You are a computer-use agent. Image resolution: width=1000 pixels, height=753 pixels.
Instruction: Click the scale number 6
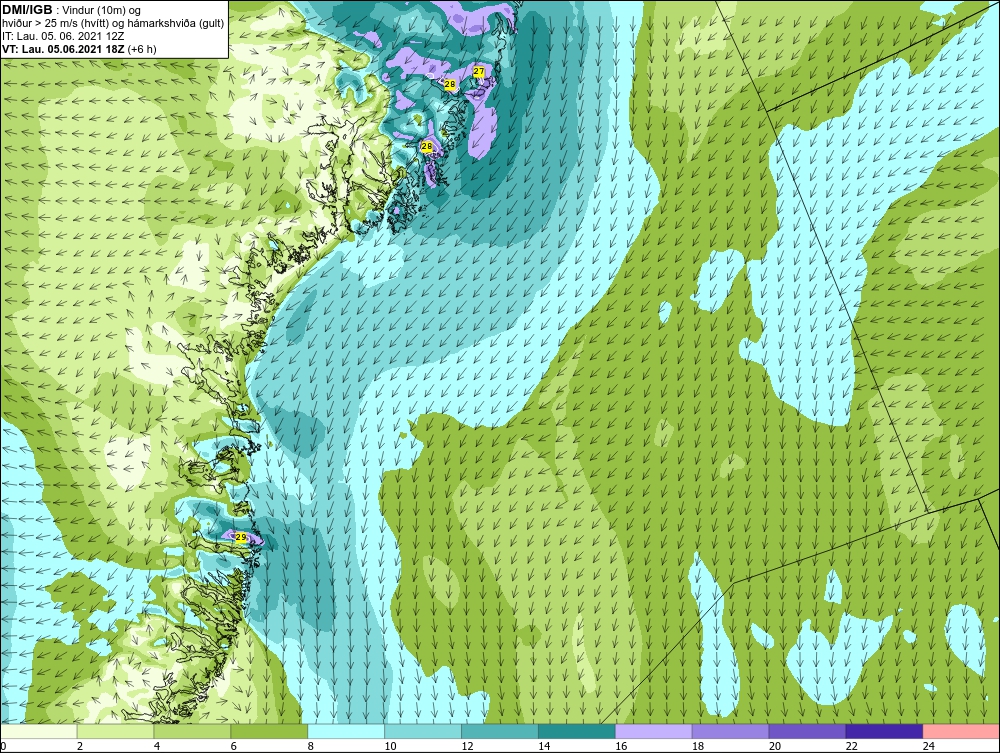click(233, 746)
